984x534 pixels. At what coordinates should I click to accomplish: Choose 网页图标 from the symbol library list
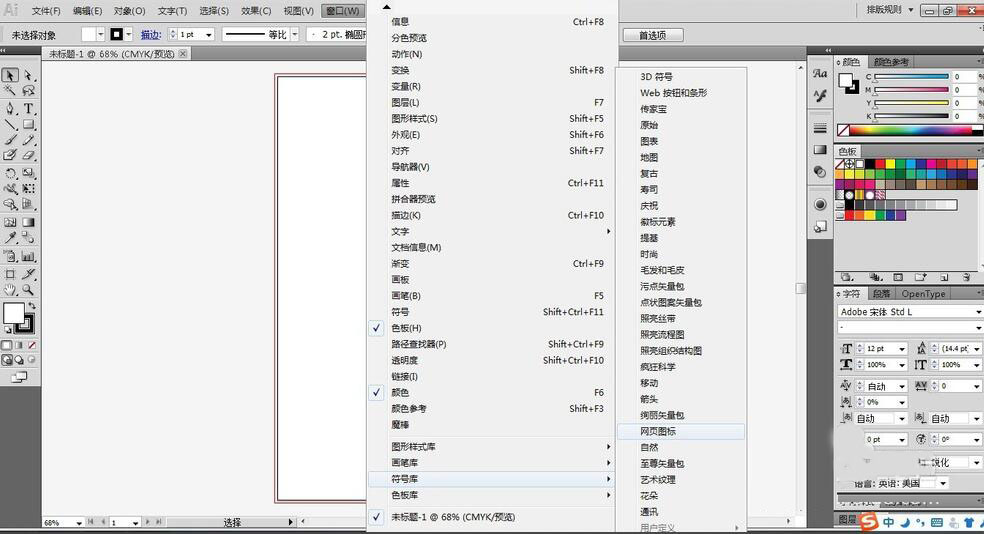[x=681, y=431]
